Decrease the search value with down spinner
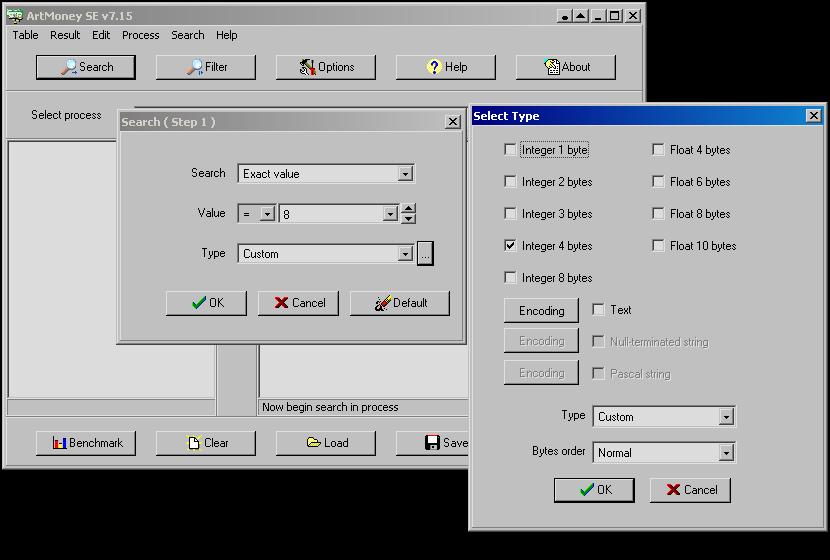This screenshot has height=560, width=830. (408, 219)
